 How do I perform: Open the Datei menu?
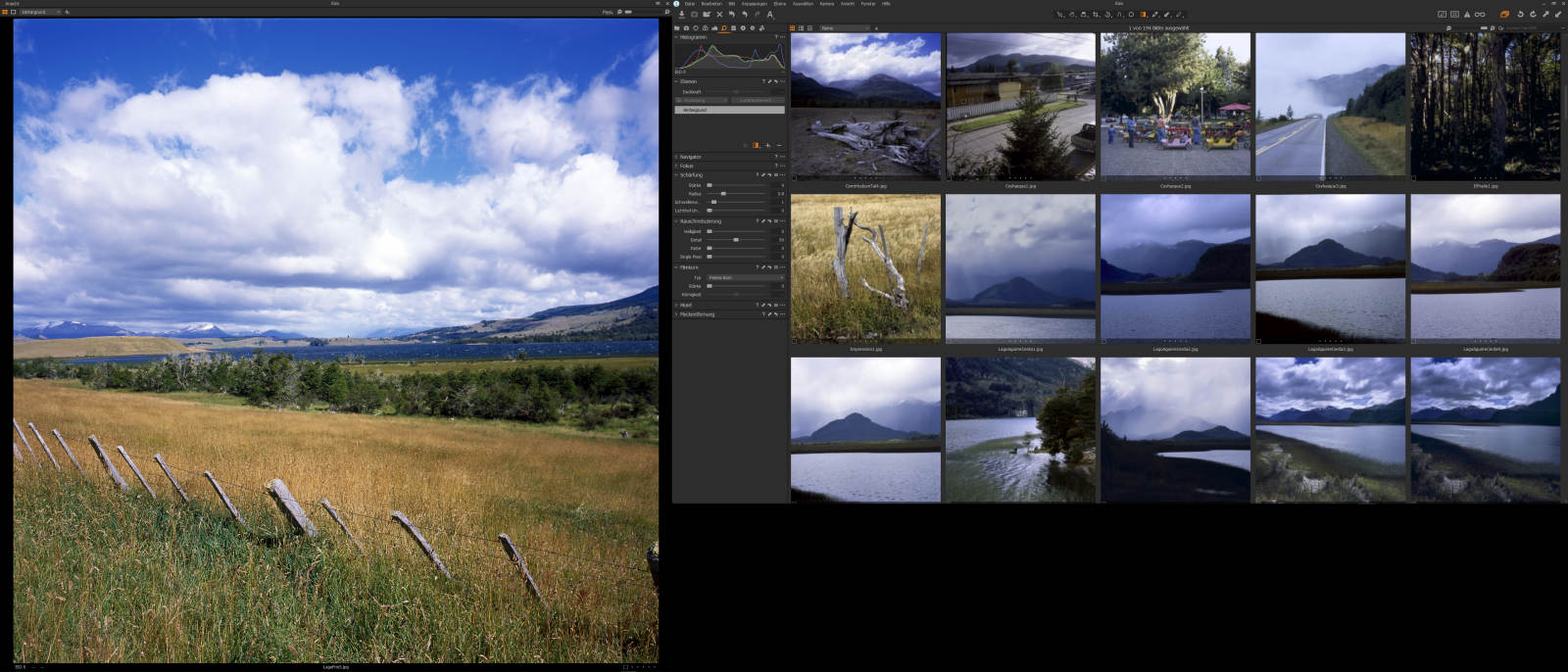click(690, 4)
